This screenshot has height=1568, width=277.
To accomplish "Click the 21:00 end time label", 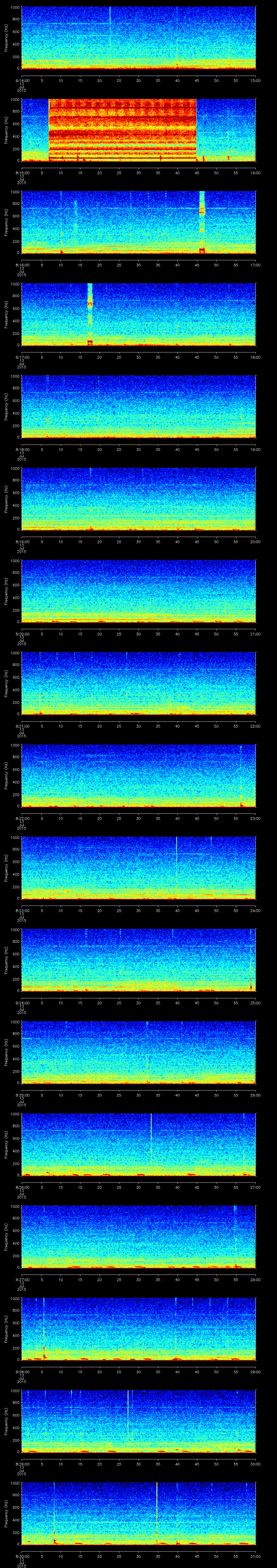I will pyautogui.click(x=256, y=634).
